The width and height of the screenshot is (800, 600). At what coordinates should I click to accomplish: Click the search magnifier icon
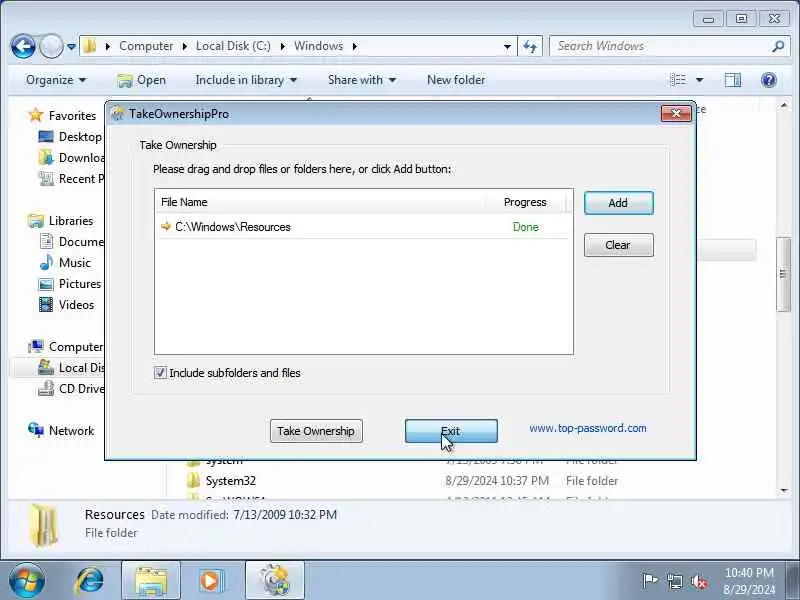pos(778,46)
